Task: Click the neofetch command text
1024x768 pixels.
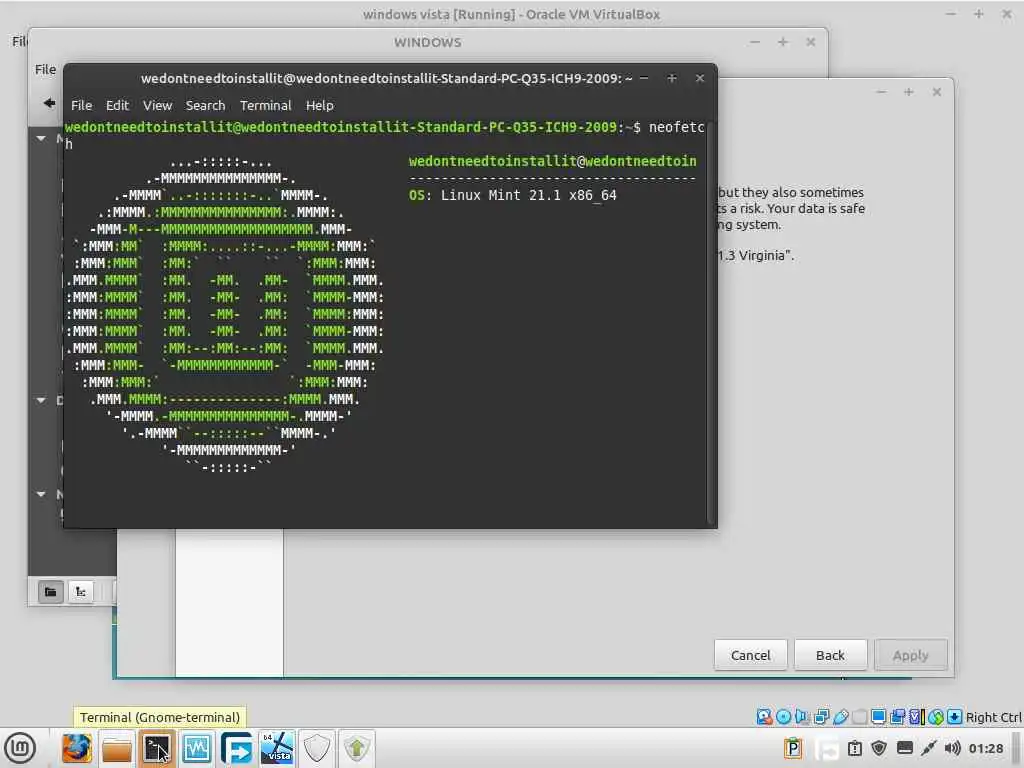Action: tap(677, 127)
